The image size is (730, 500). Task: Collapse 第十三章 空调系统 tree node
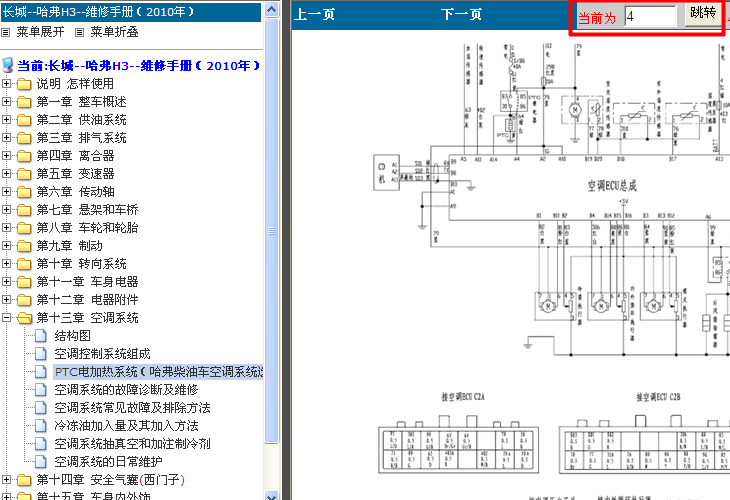pos(7,318)
